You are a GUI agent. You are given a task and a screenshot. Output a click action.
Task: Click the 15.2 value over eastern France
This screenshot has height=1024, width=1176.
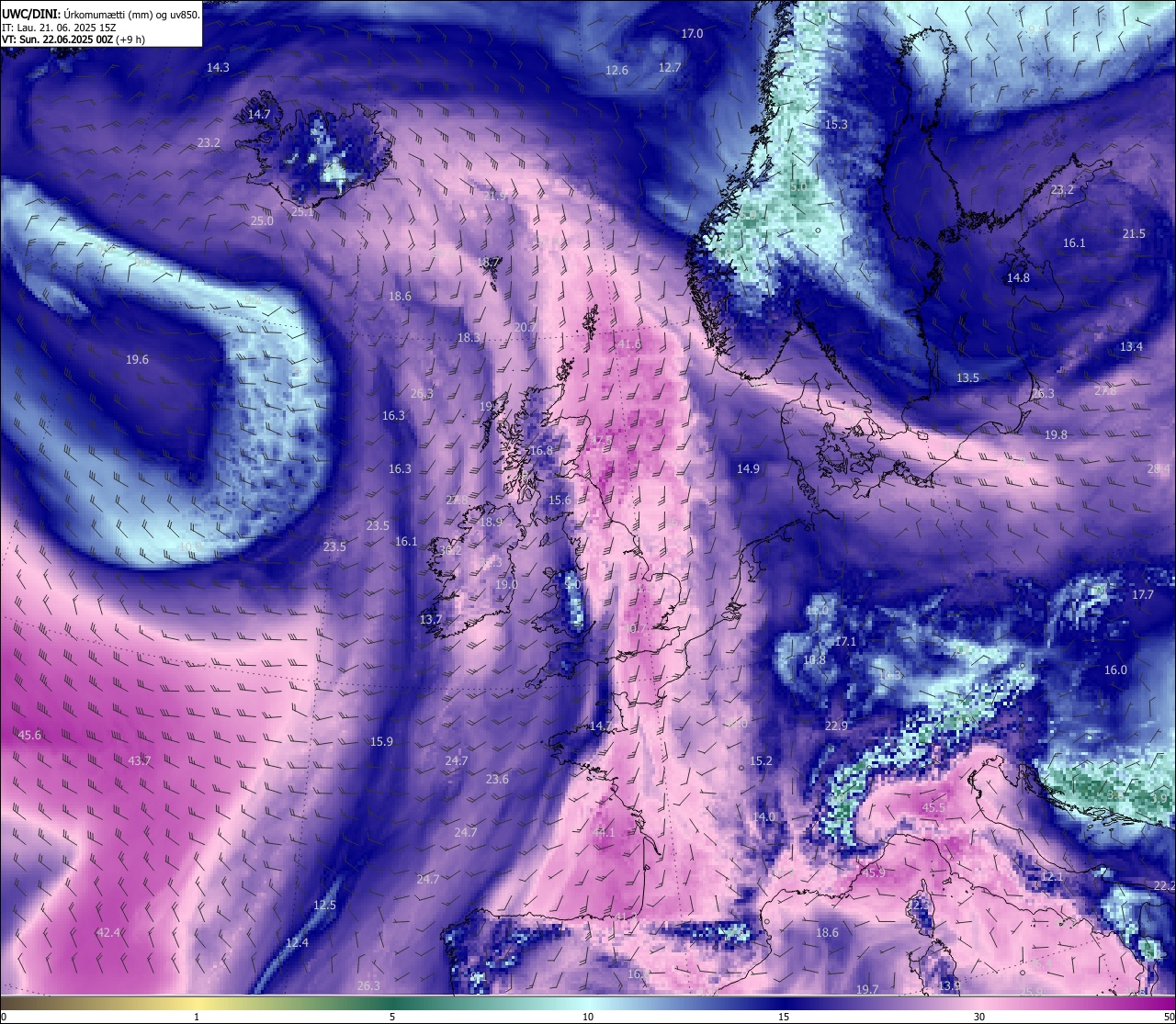click(x=761, y=760)
